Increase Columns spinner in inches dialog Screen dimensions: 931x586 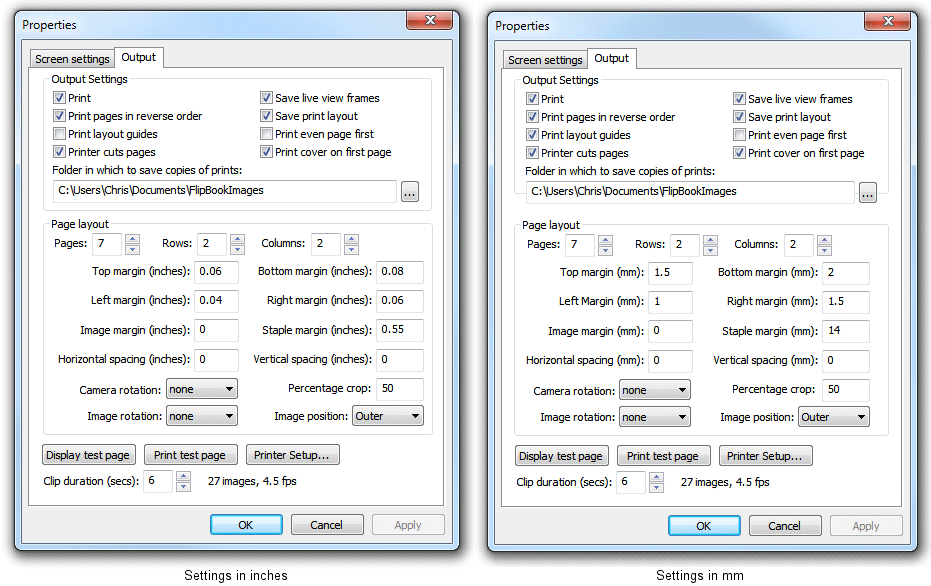[352, 239]
